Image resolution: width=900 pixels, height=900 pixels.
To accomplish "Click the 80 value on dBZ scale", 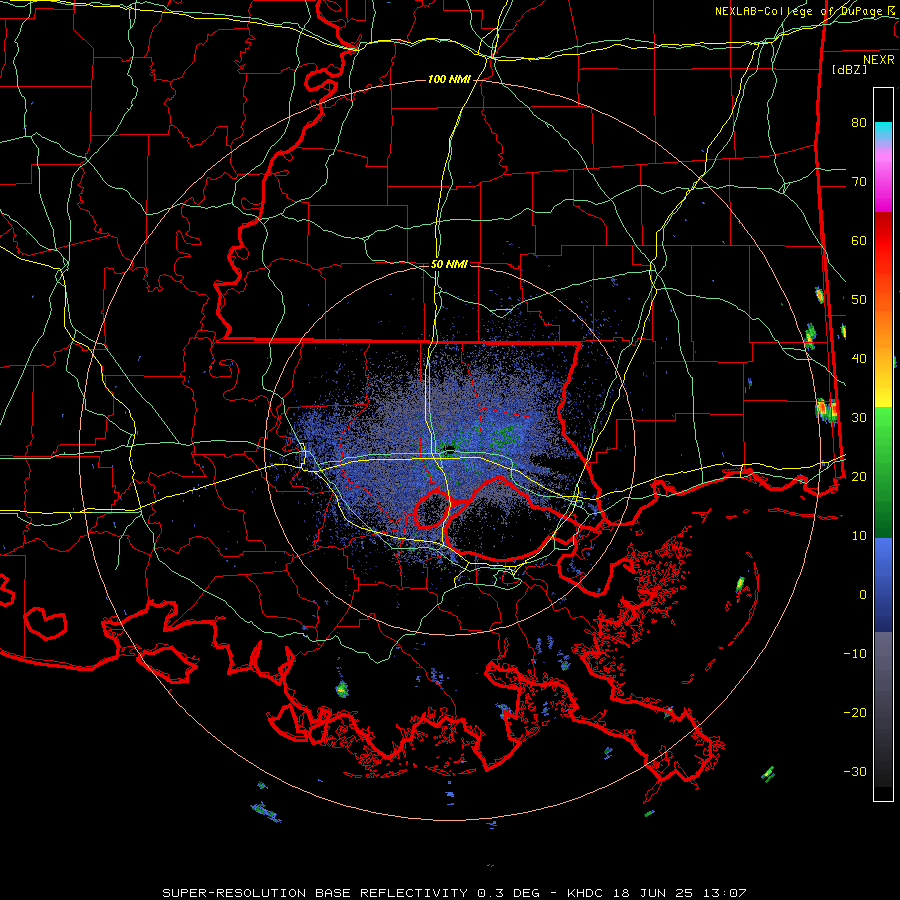I will [859, 122].
